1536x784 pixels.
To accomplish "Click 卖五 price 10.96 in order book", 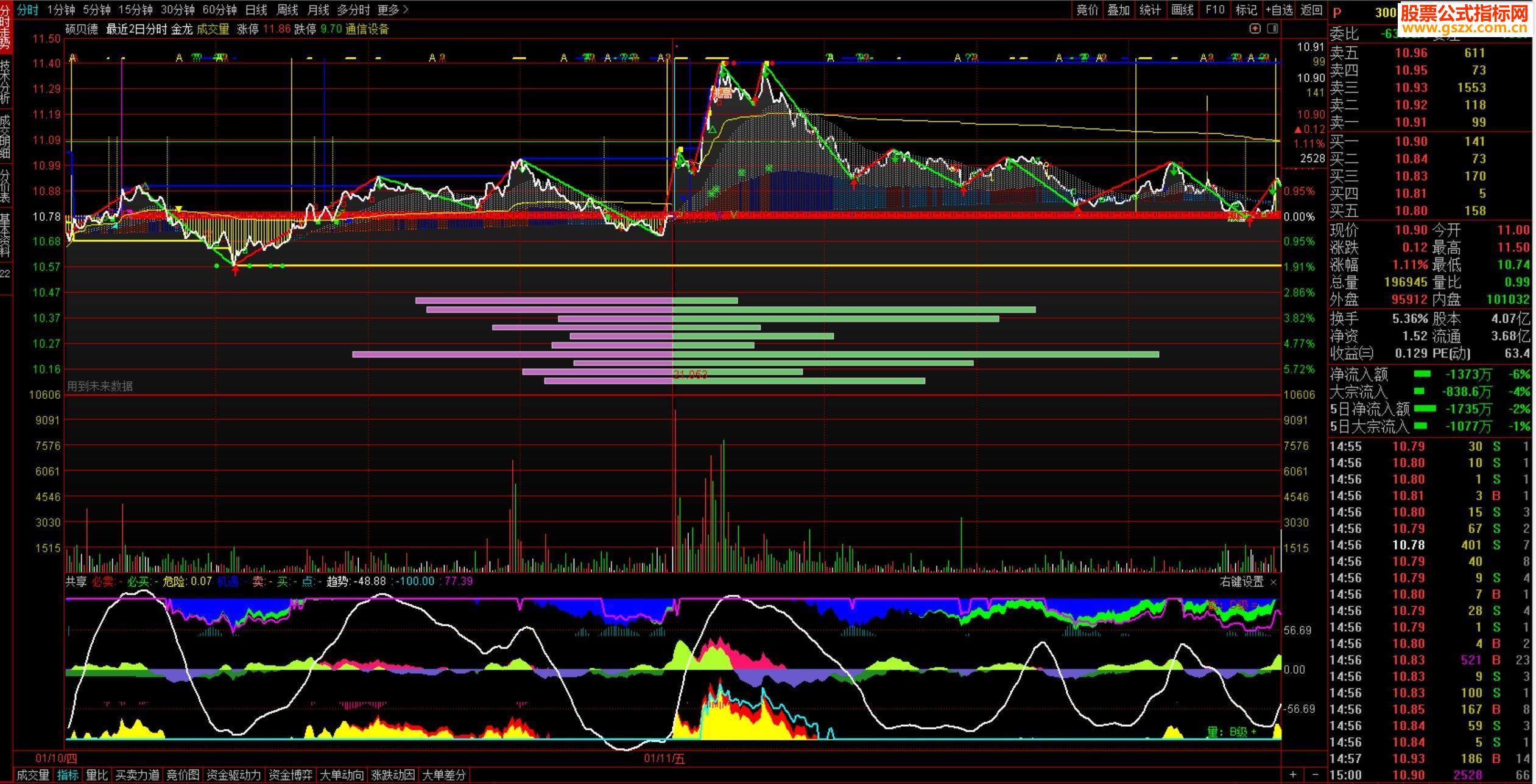I will tap(1411, 53).
